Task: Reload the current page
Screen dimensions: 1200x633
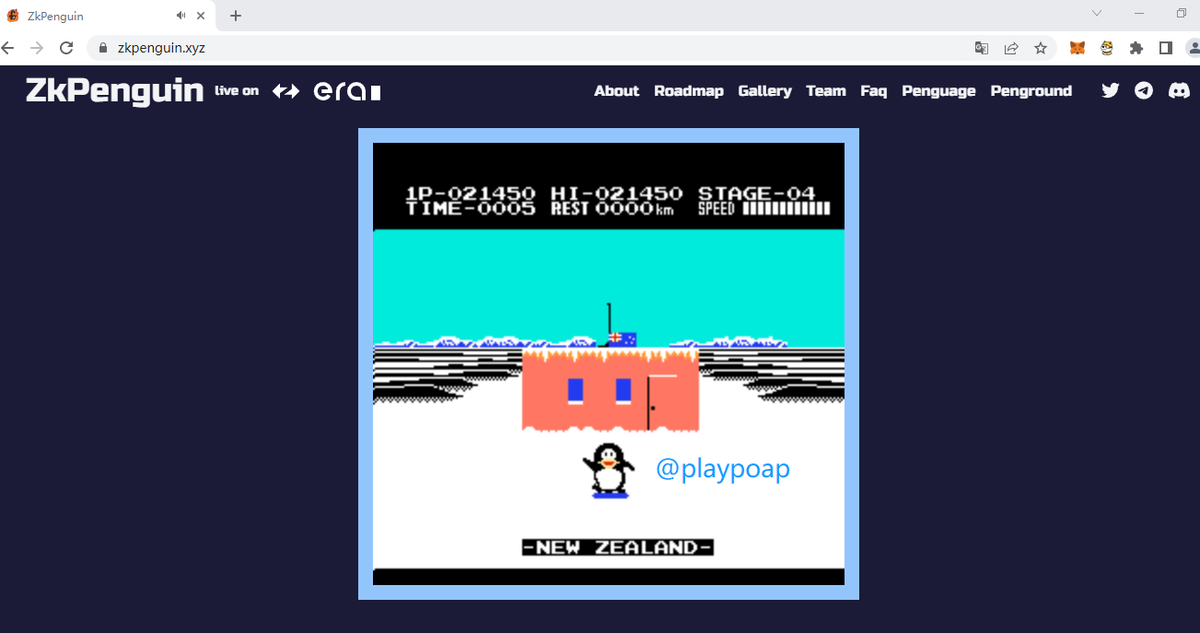Action: pyautogui.click(x=66, y=47)
